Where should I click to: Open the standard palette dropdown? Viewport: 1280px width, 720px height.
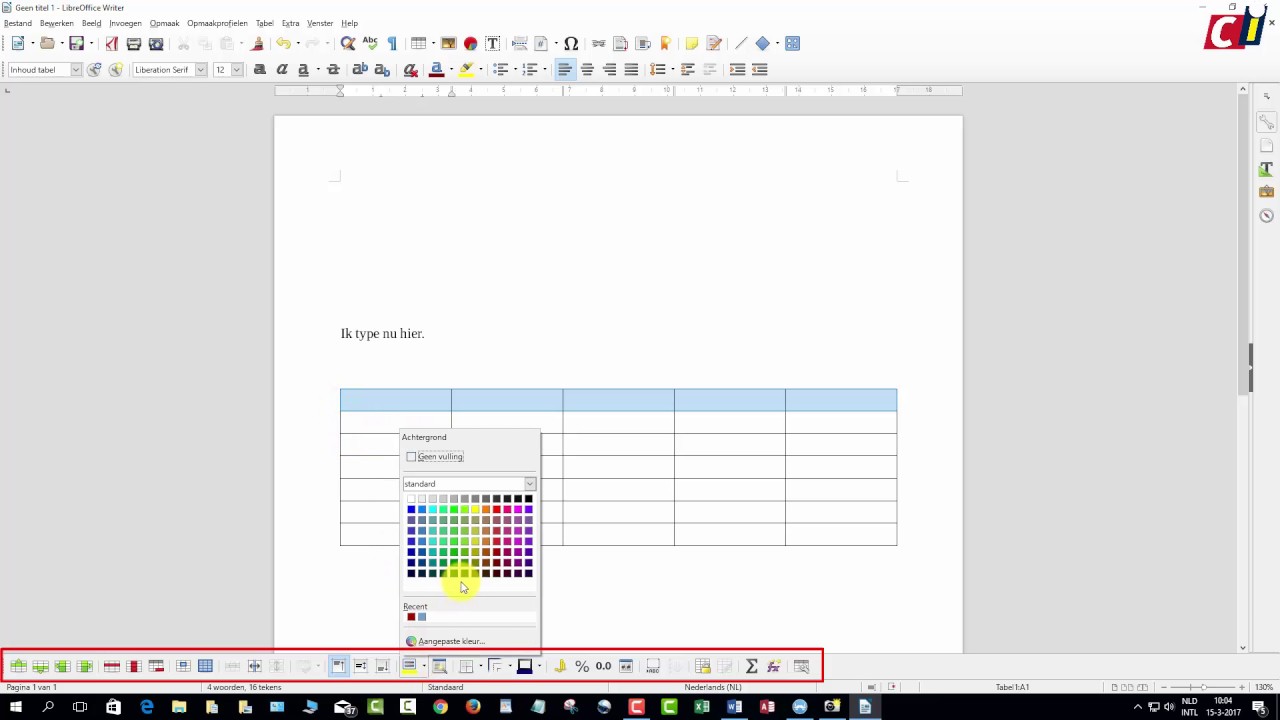click(529, 484)
